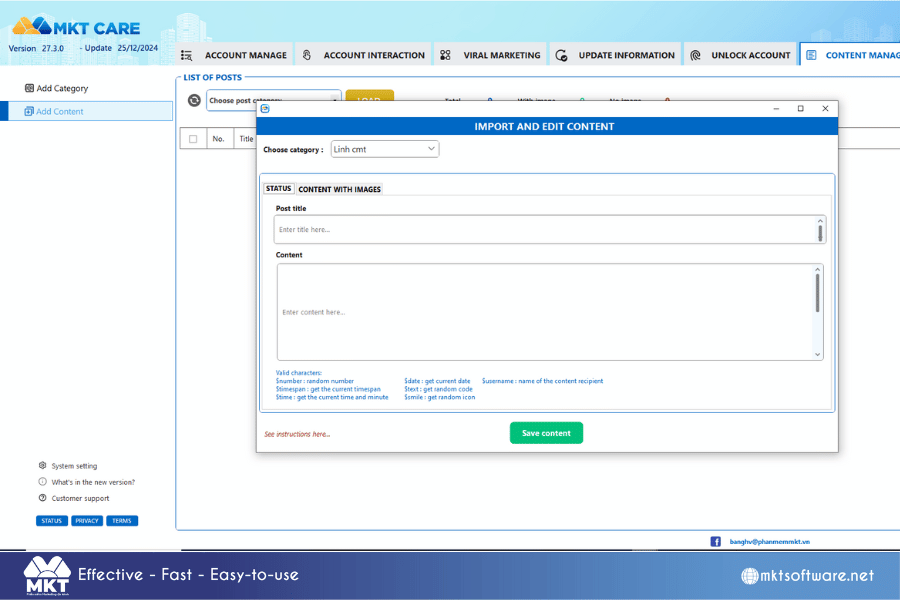The height and width of the screenshot is (600, 900).
Task: Open System setting gear icon
Action: (42, 466)
